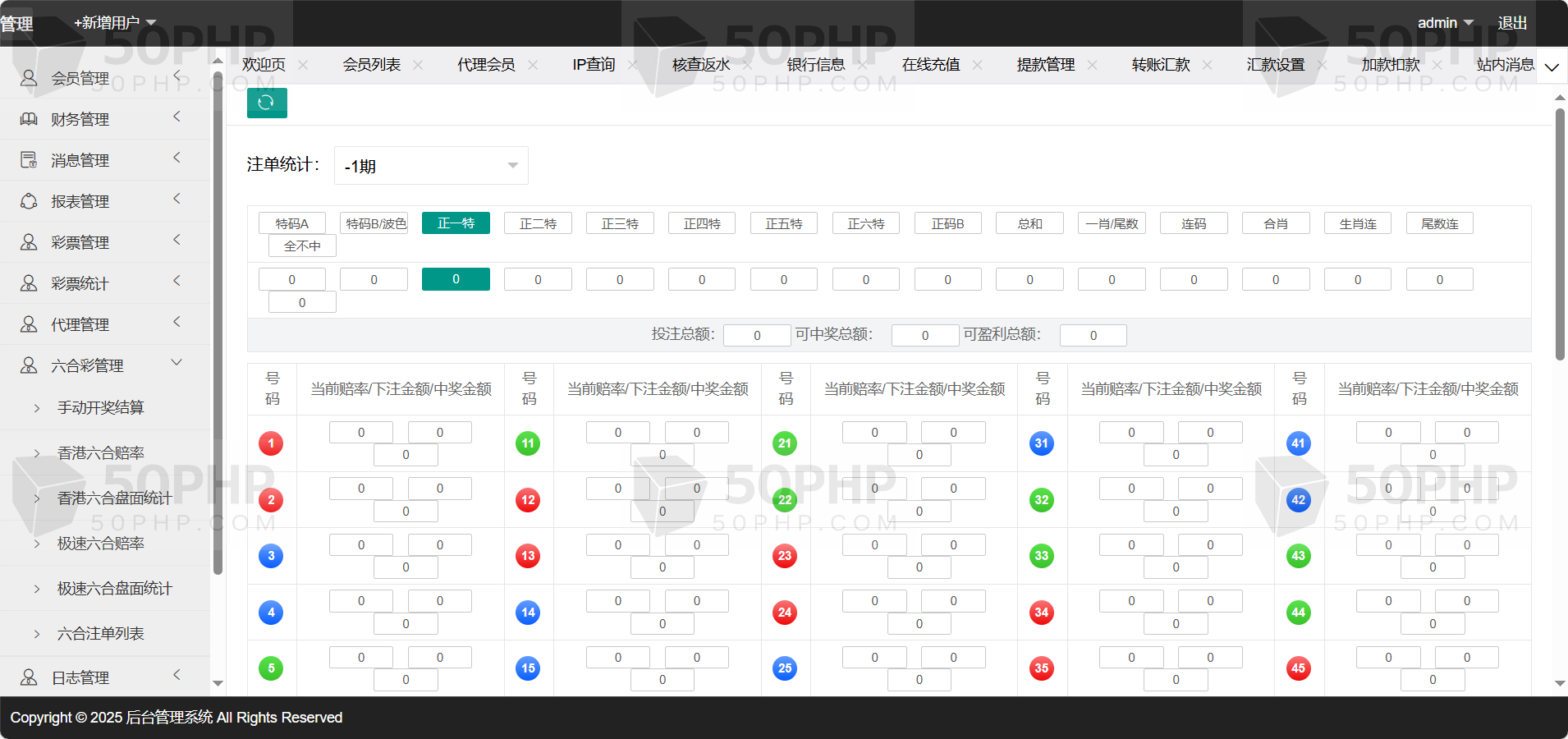Click the green refresh icon button
Viewport: 1568px width, 739px height.
pos(267,103)
